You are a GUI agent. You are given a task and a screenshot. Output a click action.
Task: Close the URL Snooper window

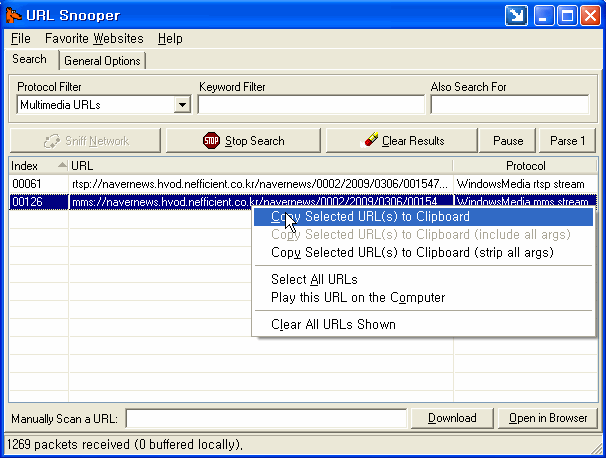click(x=590, y=16)
